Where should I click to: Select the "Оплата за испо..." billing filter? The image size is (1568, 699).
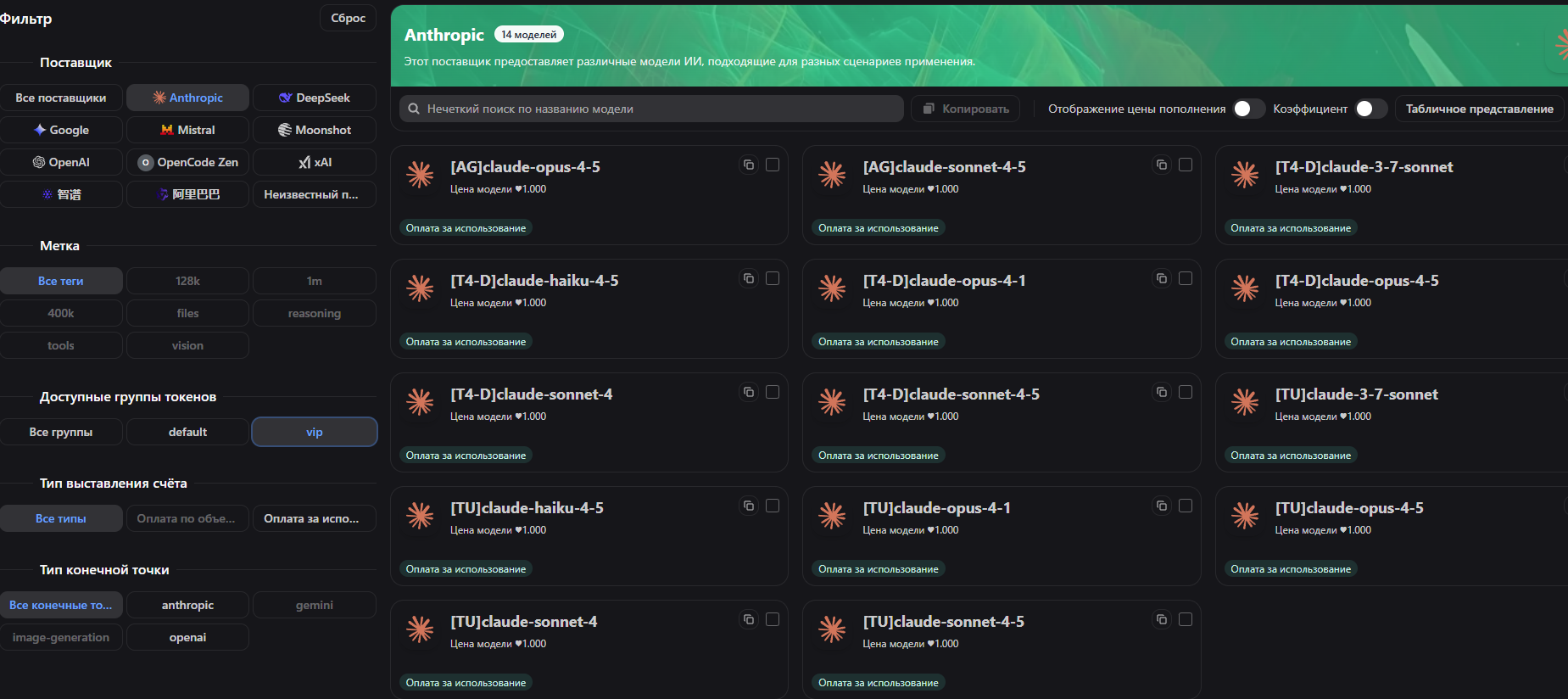pyautogui.click(x=315, y=518)
